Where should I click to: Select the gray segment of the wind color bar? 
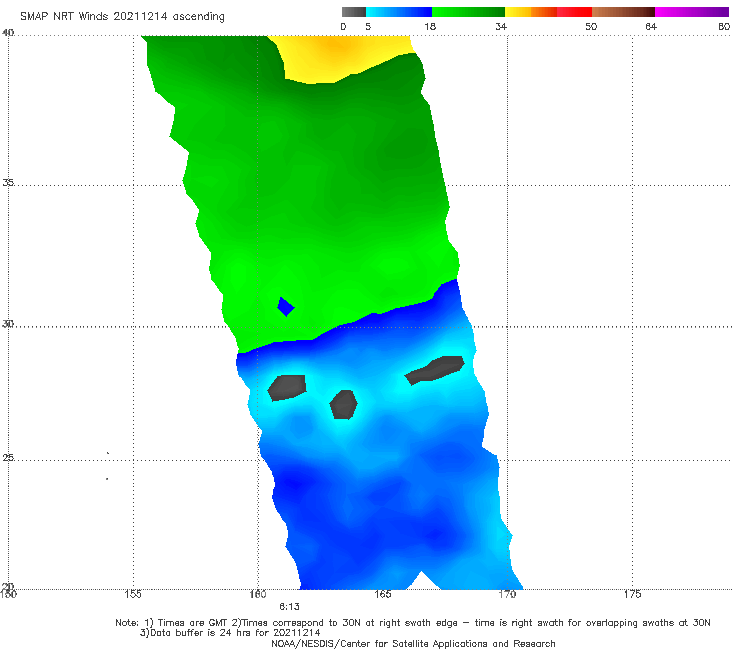point(354,12)
